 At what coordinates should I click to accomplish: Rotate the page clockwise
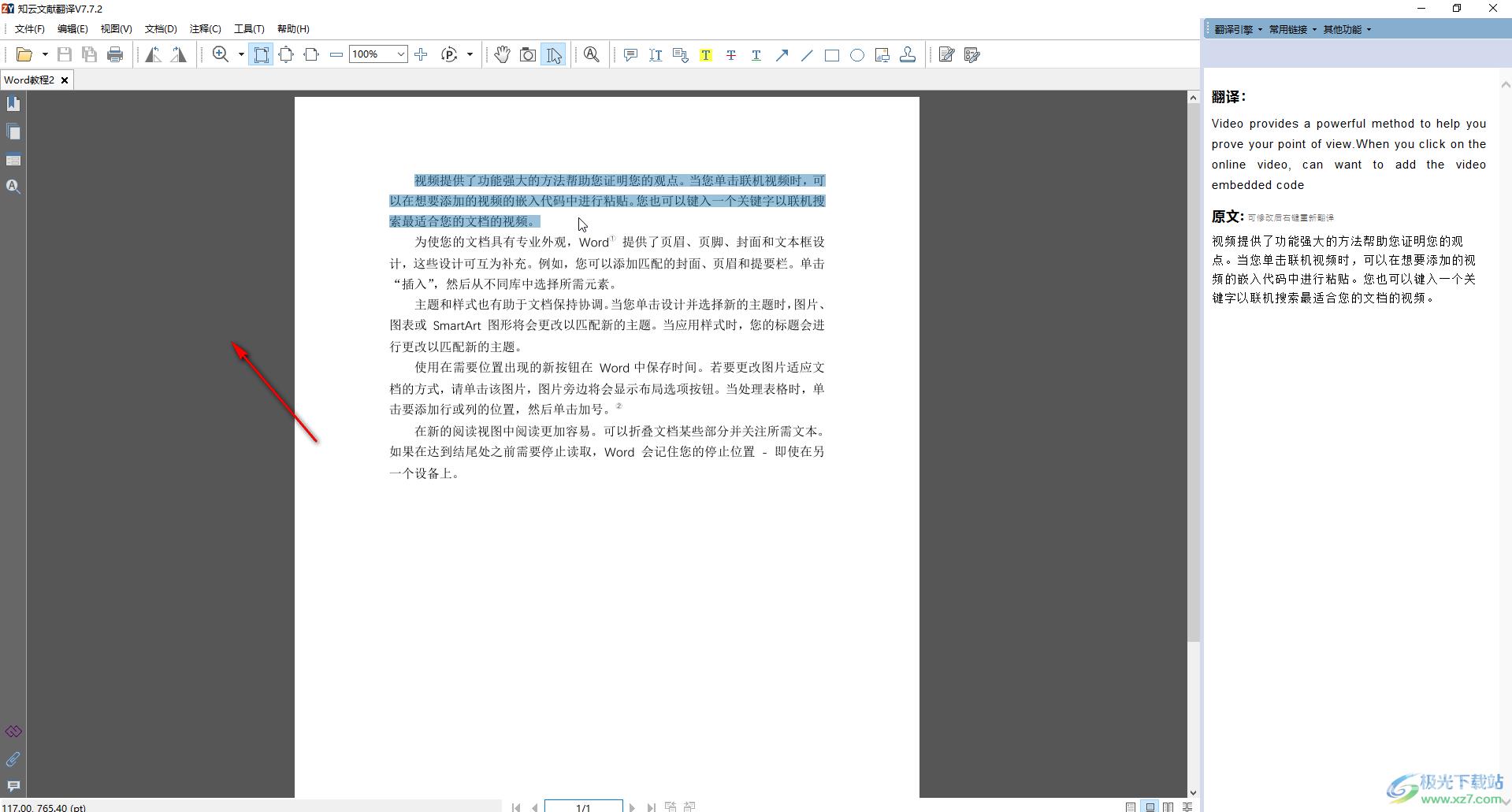tap(179, 54)
